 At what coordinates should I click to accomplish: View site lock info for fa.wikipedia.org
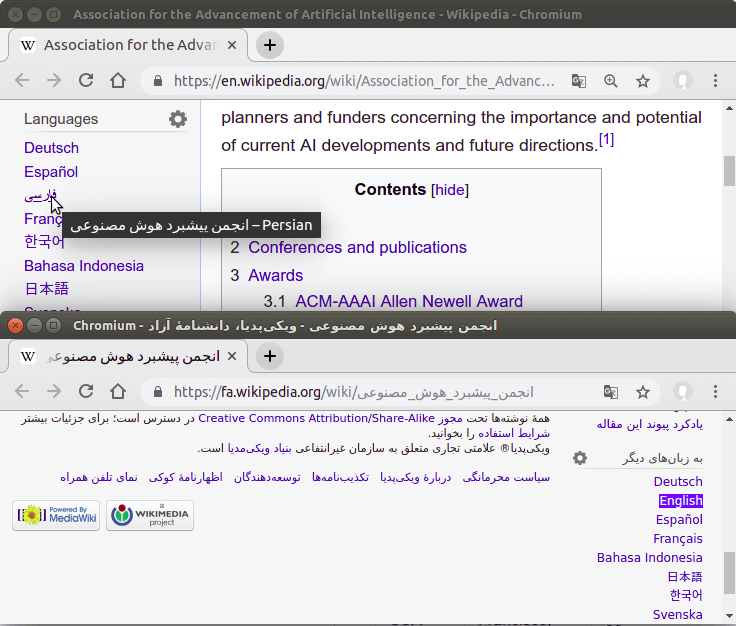pos(158,392)
